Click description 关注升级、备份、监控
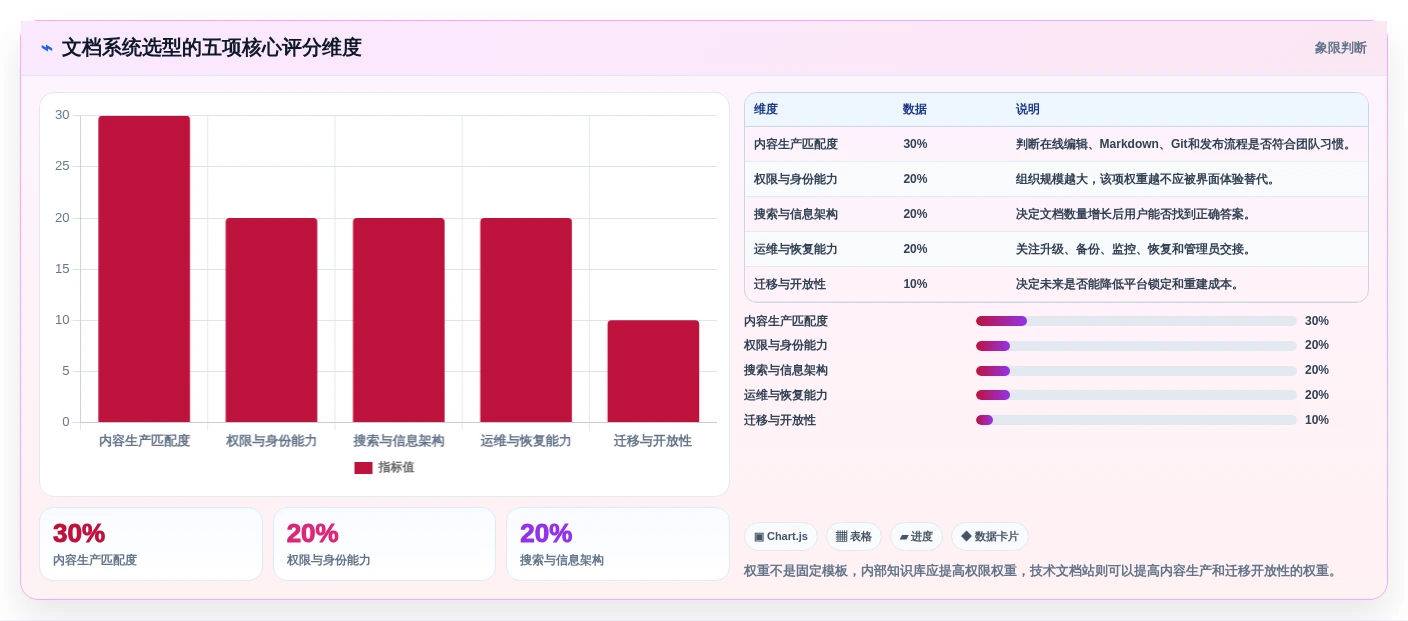 point(1134,249)
